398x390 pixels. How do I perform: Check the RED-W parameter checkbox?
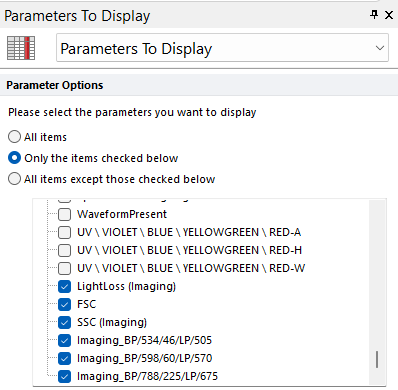[64, 268]
